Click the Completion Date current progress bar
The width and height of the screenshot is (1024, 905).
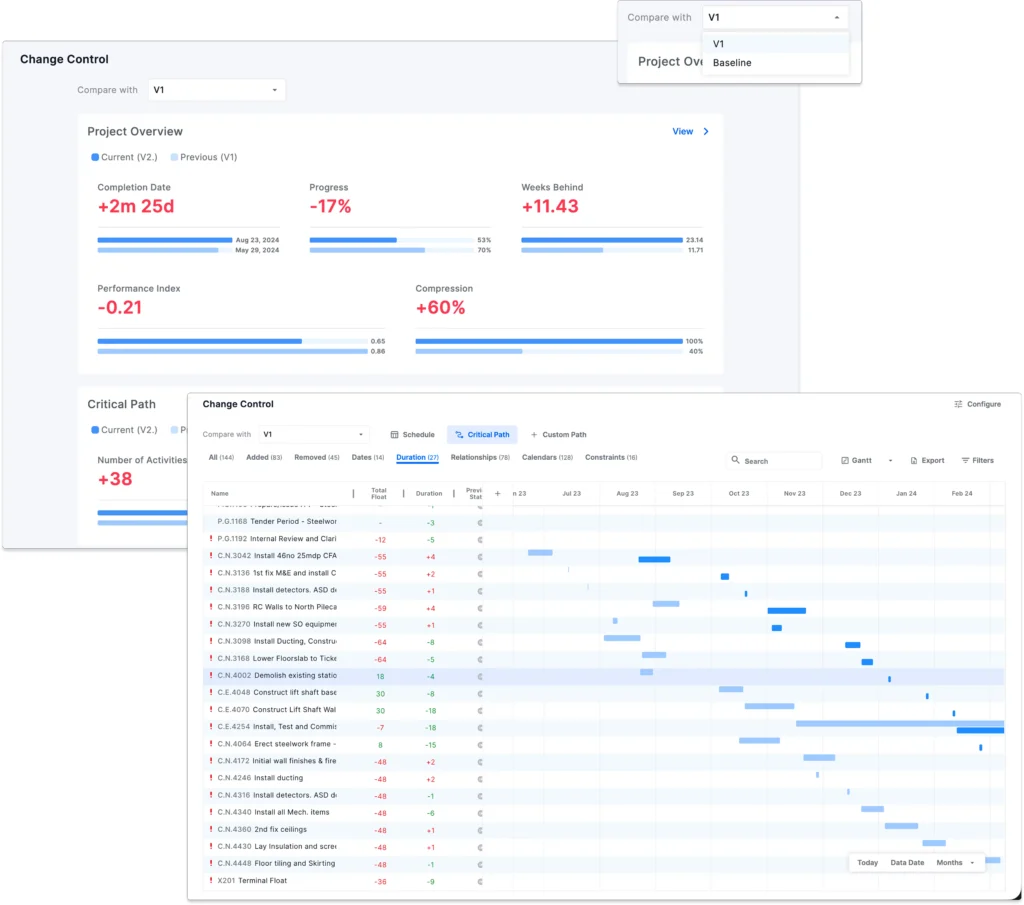(x=165, y=240)
